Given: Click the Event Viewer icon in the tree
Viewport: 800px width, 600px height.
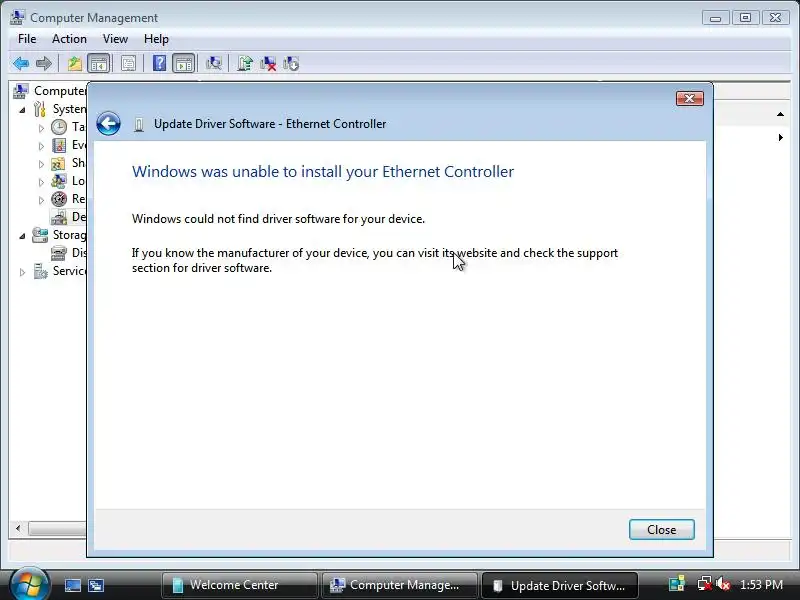Looking at the screenshot, I should [x=59, y=145].
